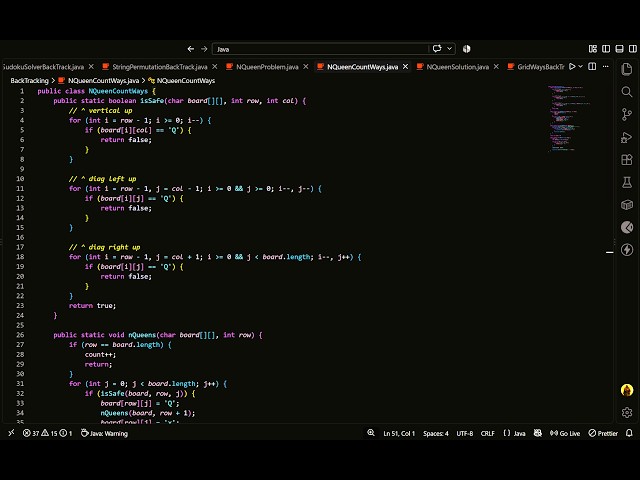Click the Copilot icon beside search bar
Viewport: 640px width, 480px height.
[467, 49]
